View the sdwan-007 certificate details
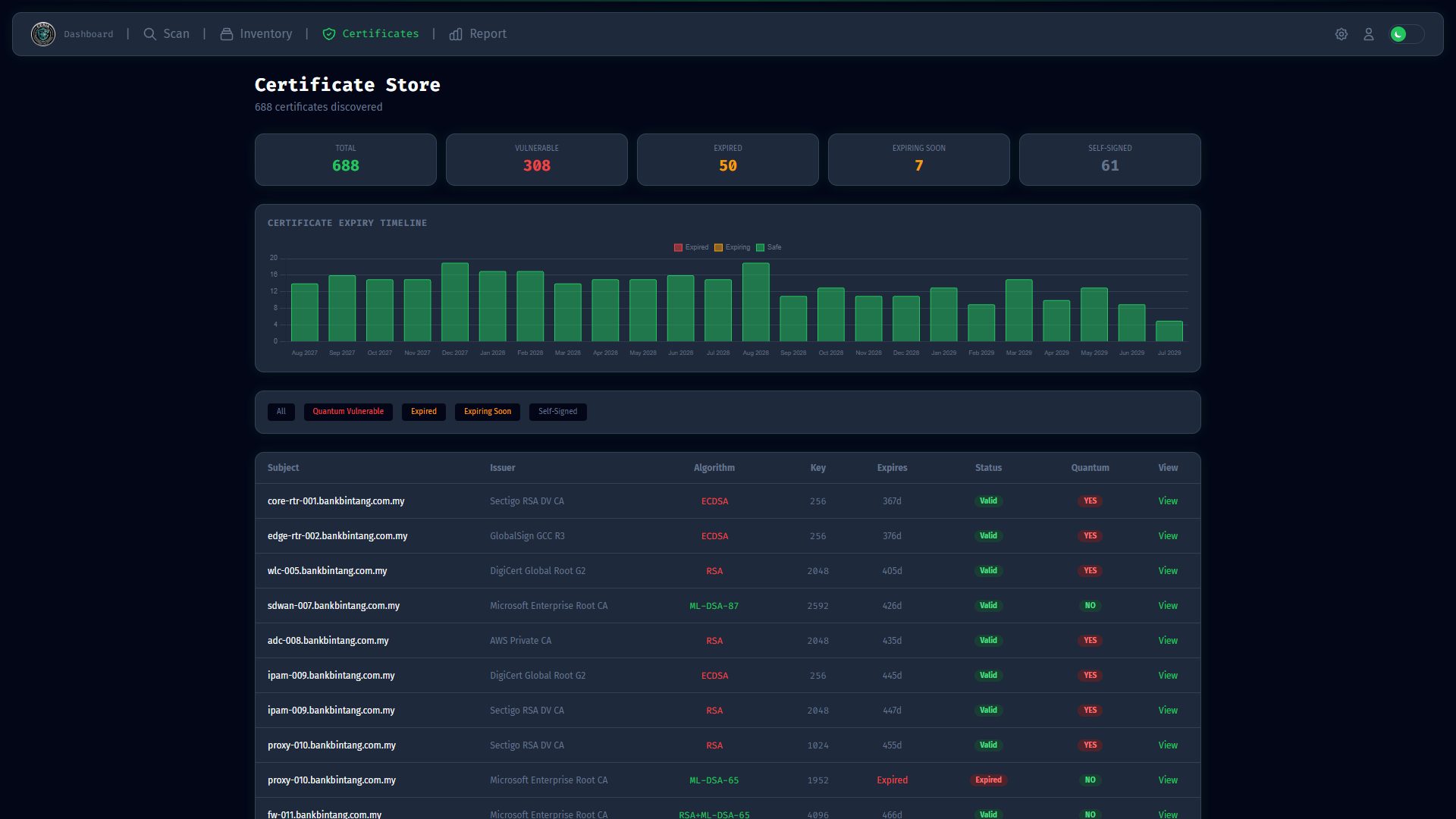The height and width of the screenshot is (819, 1456). (x=1168, y=606)
